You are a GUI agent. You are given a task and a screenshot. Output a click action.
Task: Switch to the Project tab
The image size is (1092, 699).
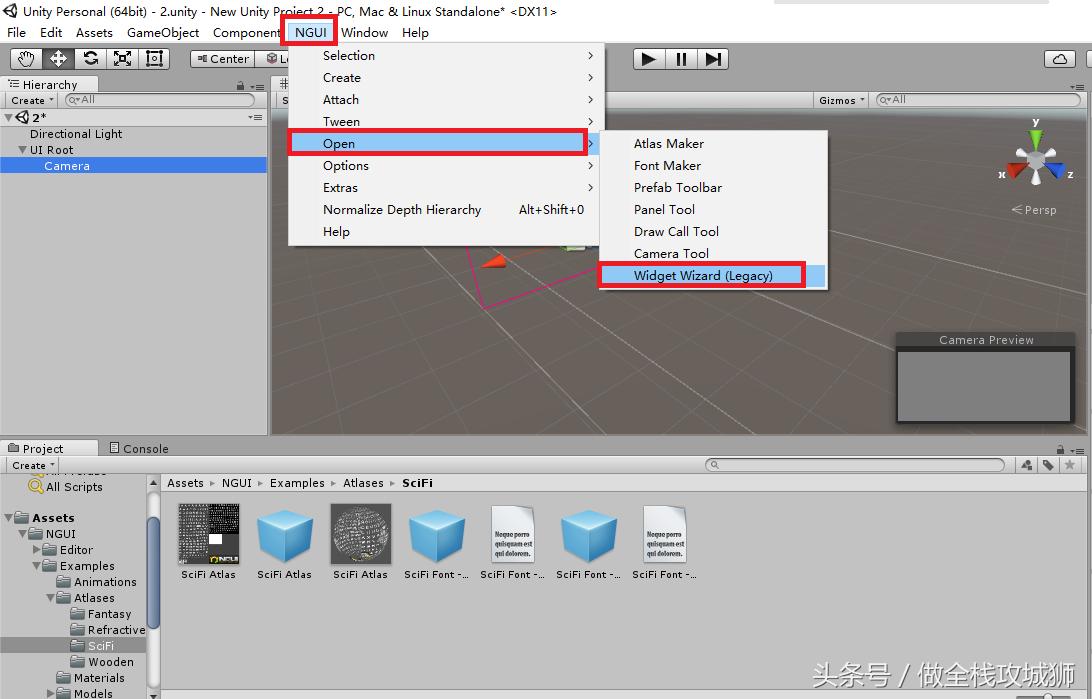[49, 448]
